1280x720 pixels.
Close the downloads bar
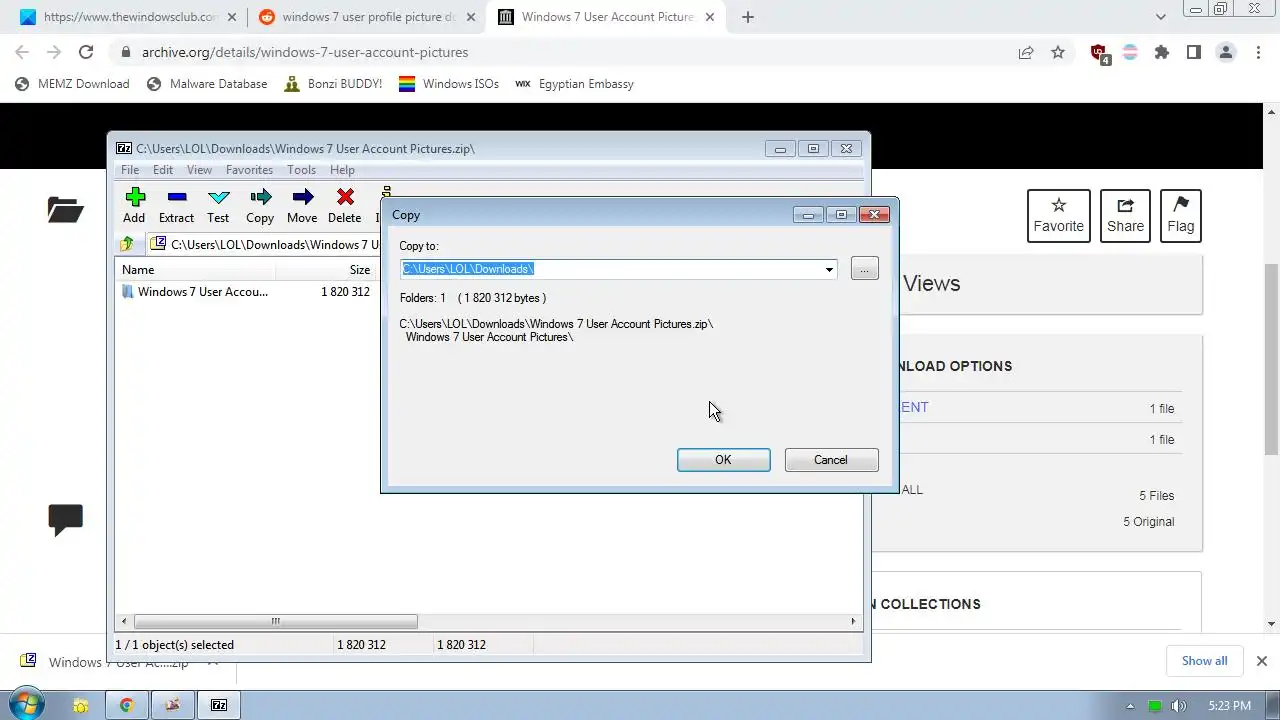(x=1261, y=661)
